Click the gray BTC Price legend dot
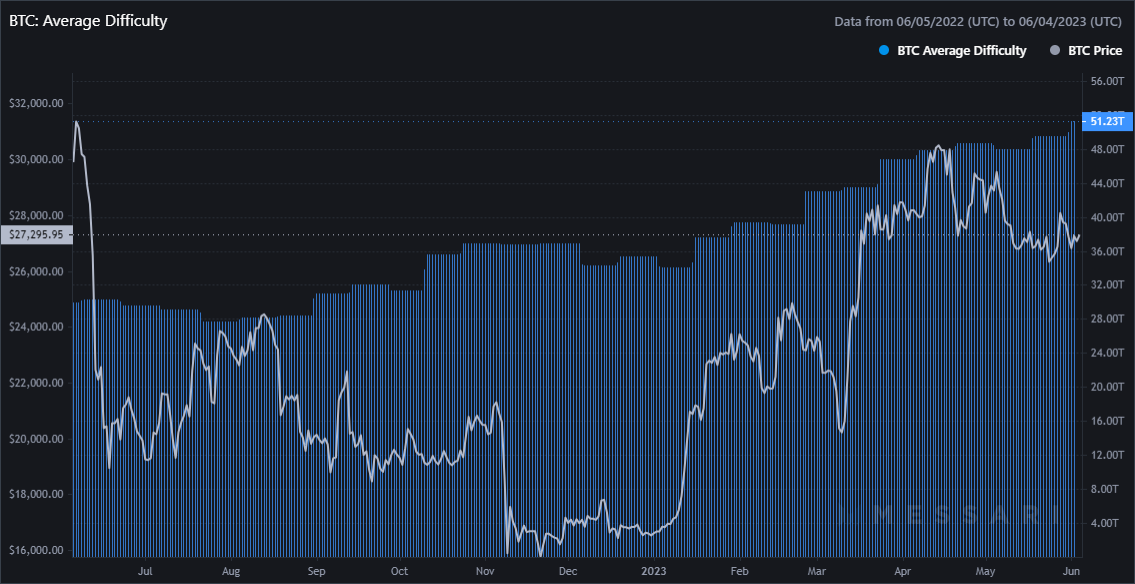 (1055, 51)
